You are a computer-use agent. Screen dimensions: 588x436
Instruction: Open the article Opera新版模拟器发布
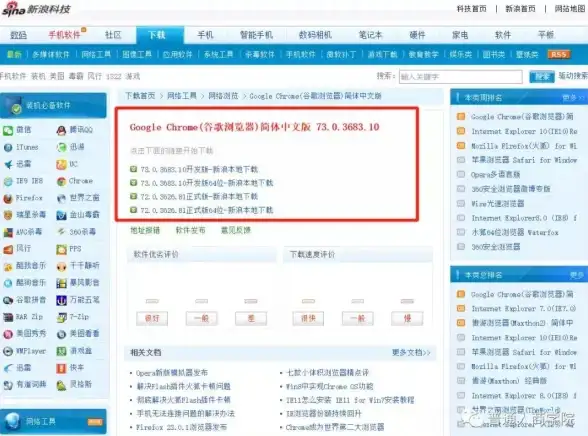(172, 373)
